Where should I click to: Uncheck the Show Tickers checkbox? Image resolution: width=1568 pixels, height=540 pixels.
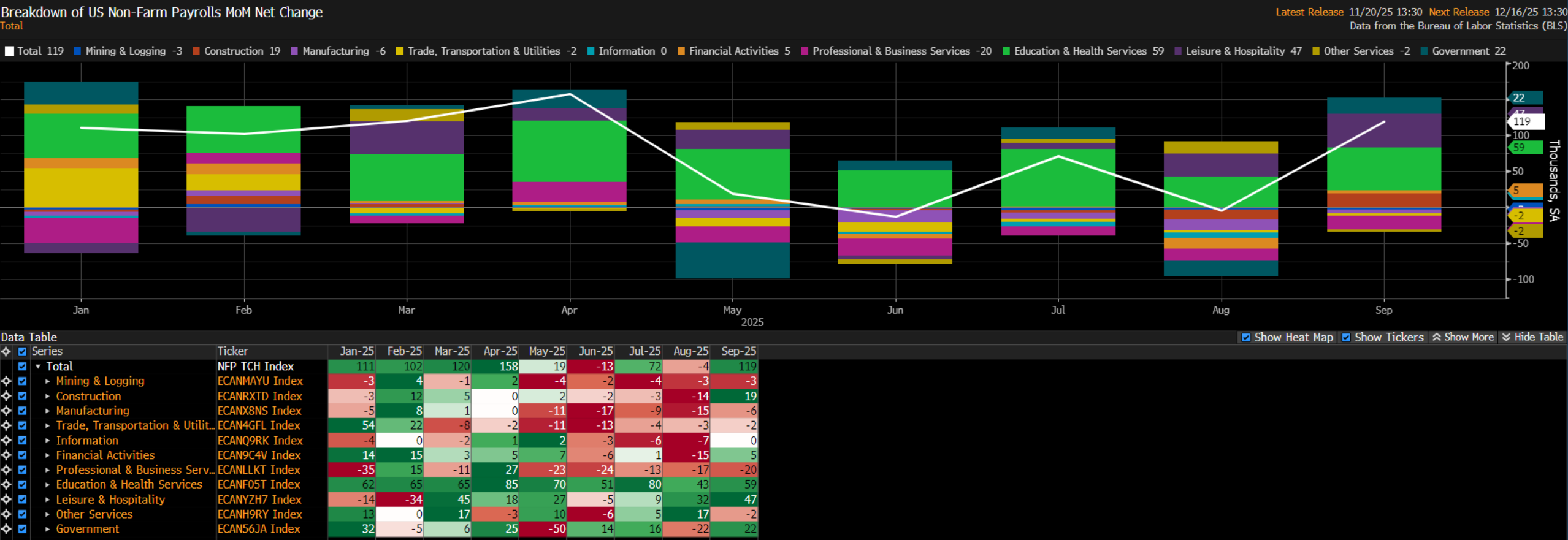click(x=1346, y=337)
